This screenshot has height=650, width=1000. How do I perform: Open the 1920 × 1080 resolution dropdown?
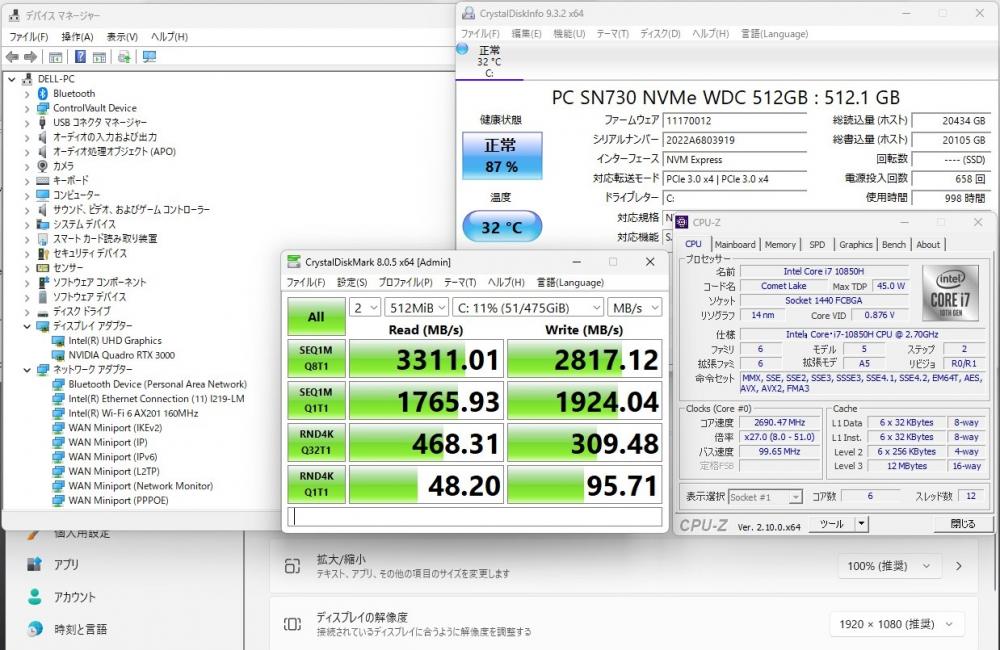tap(897, 624)
